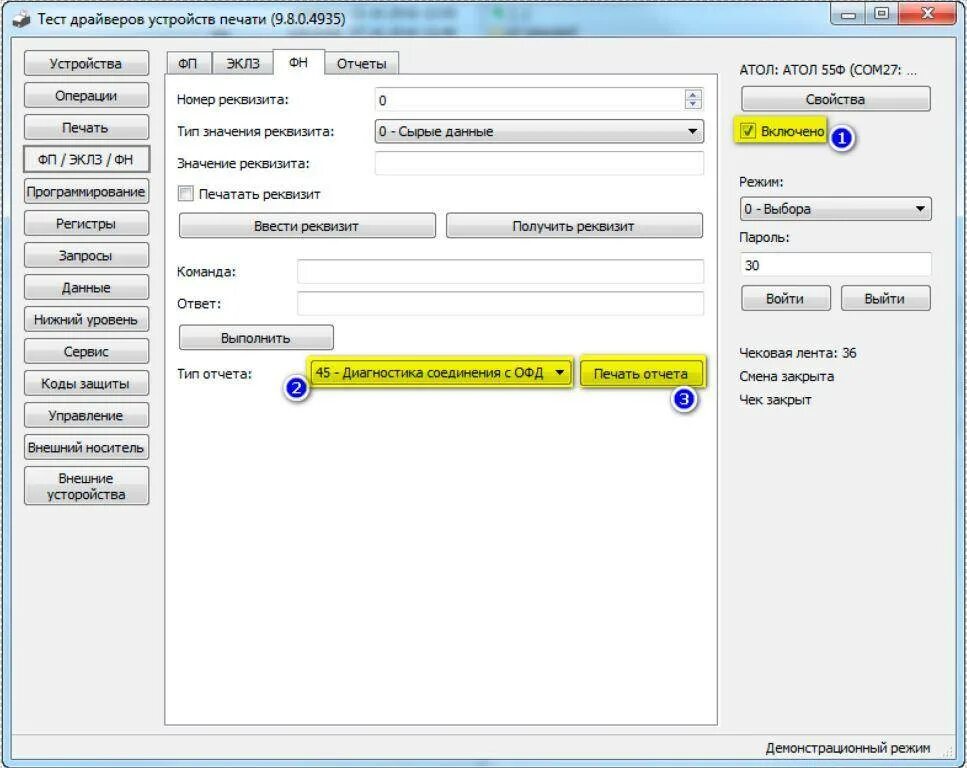Viewport: 967px width, 768px height.
Task: Open the Режим dropdown
Action: point(836,209)
